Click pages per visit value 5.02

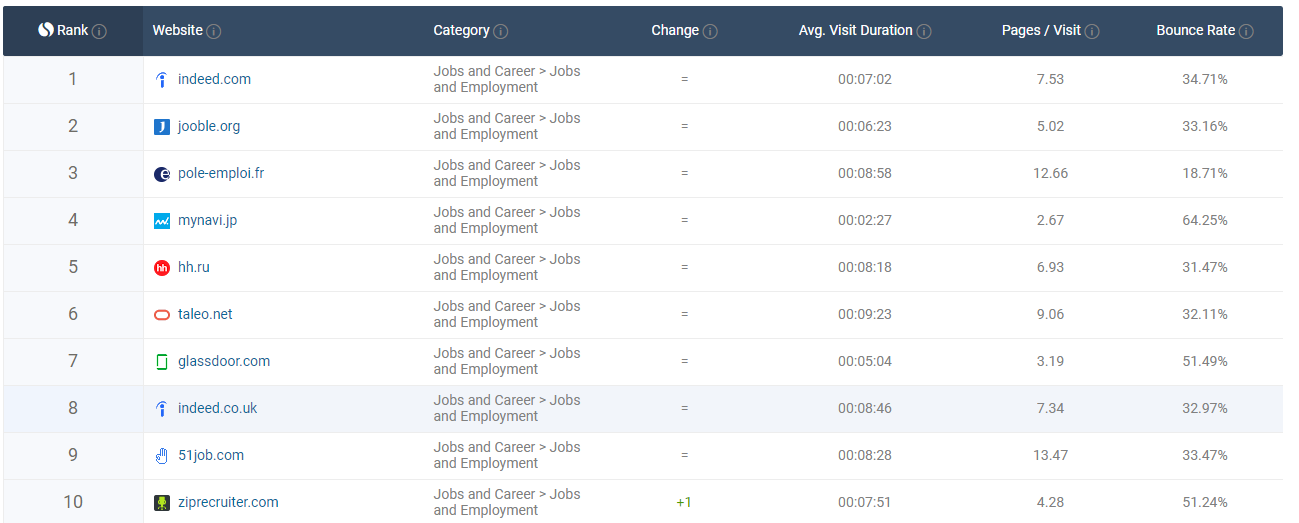click(1051, 126)
